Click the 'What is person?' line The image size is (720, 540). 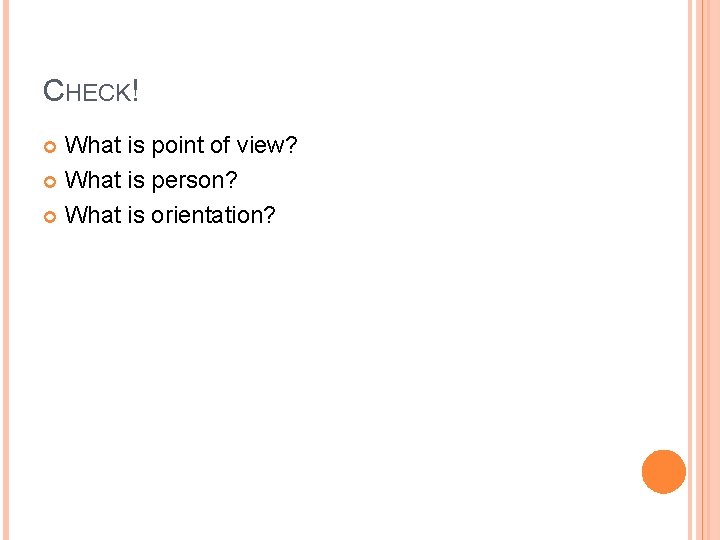coord(151,181)
